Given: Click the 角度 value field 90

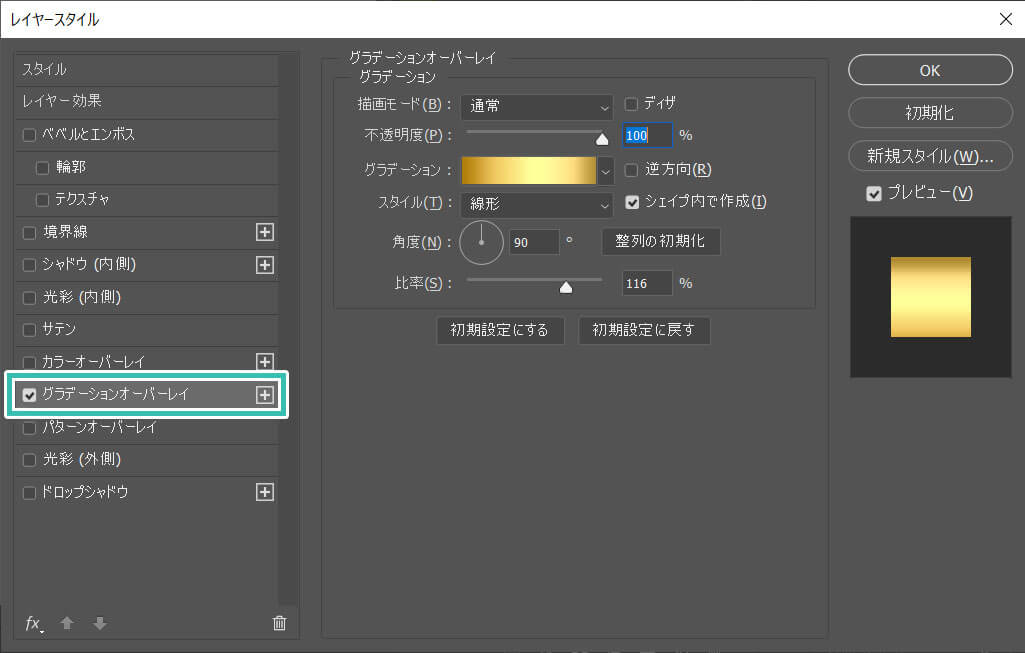Looking at the screenshot, I should coord(534,243).
